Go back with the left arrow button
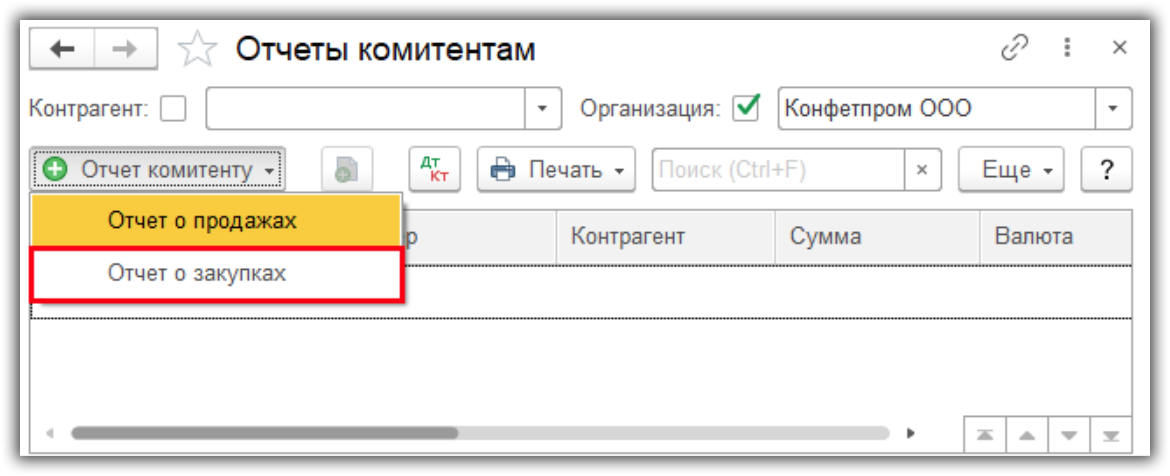 [x=62, y=49]
